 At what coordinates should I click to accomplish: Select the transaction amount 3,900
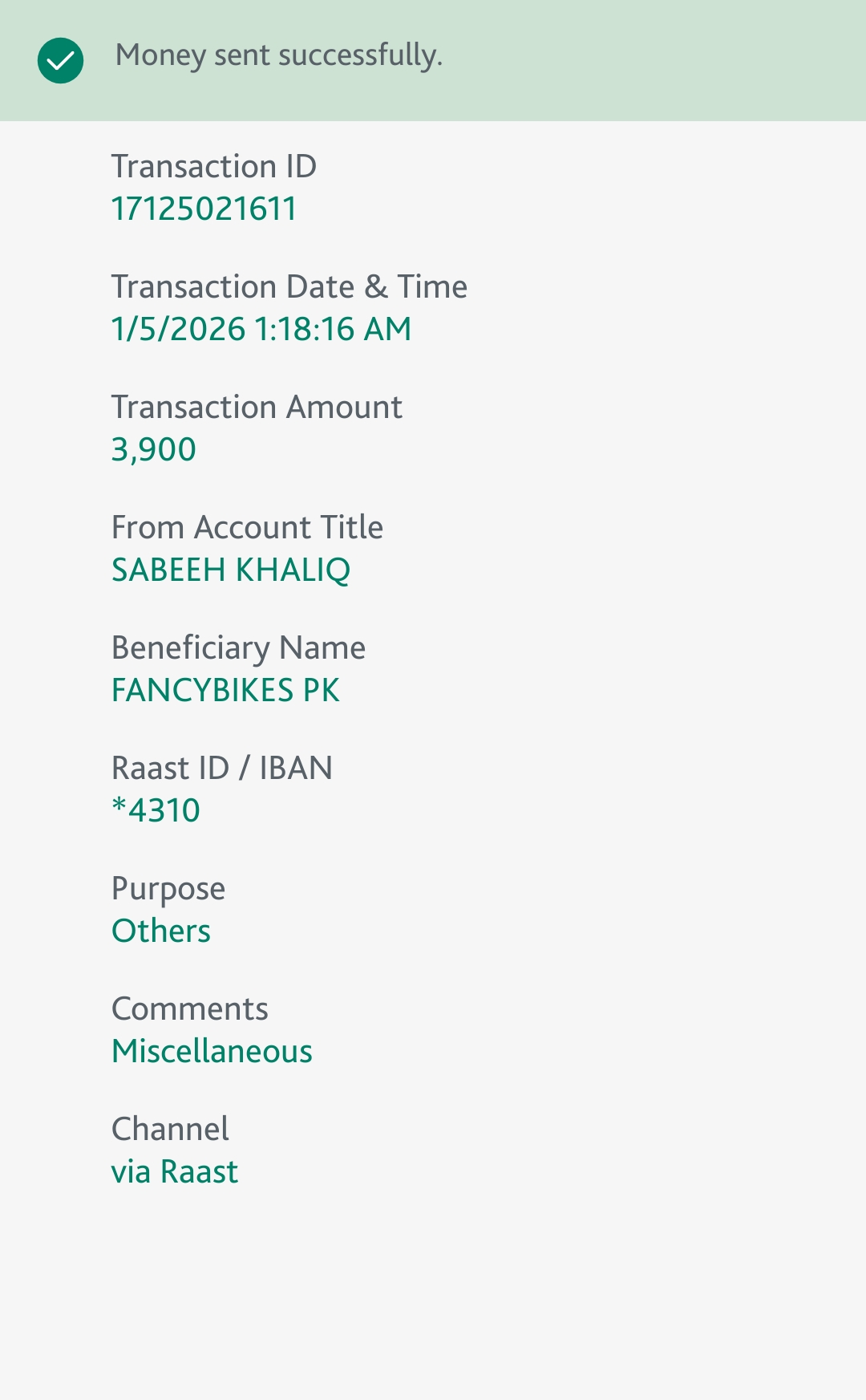(153, 449)
